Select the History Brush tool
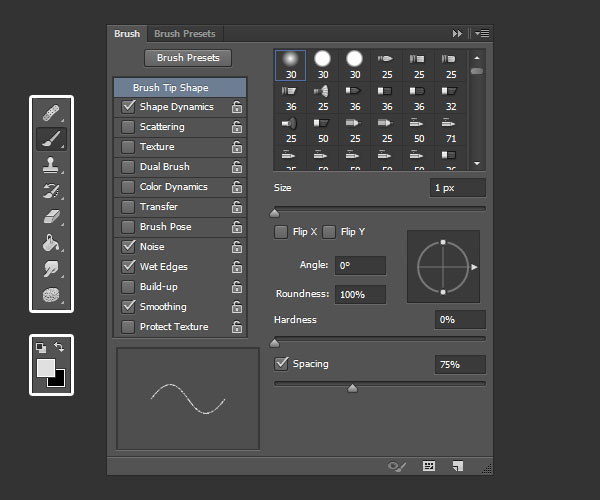 (51, 191)
